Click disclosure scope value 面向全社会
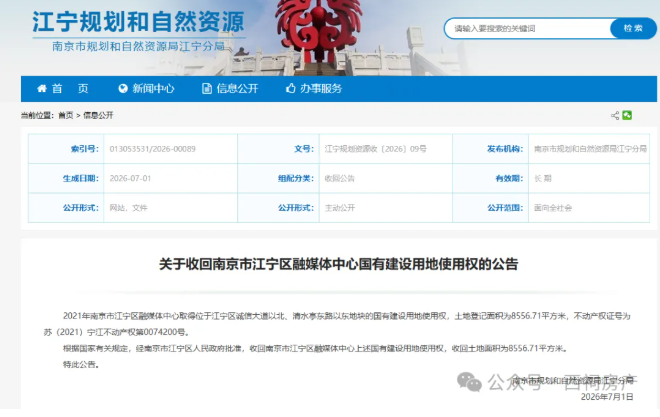Image resolution: width=660 pixels, height=417 pixels. click(553, 208)
